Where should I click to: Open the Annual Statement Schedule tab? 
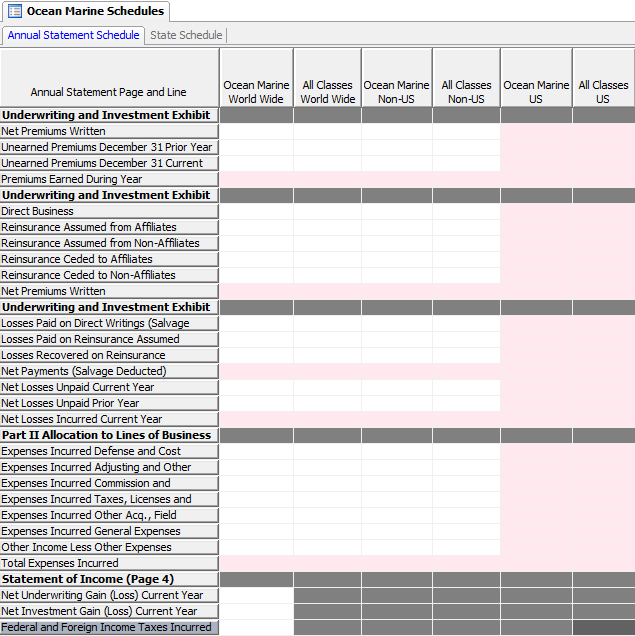[x=73, y=35]
